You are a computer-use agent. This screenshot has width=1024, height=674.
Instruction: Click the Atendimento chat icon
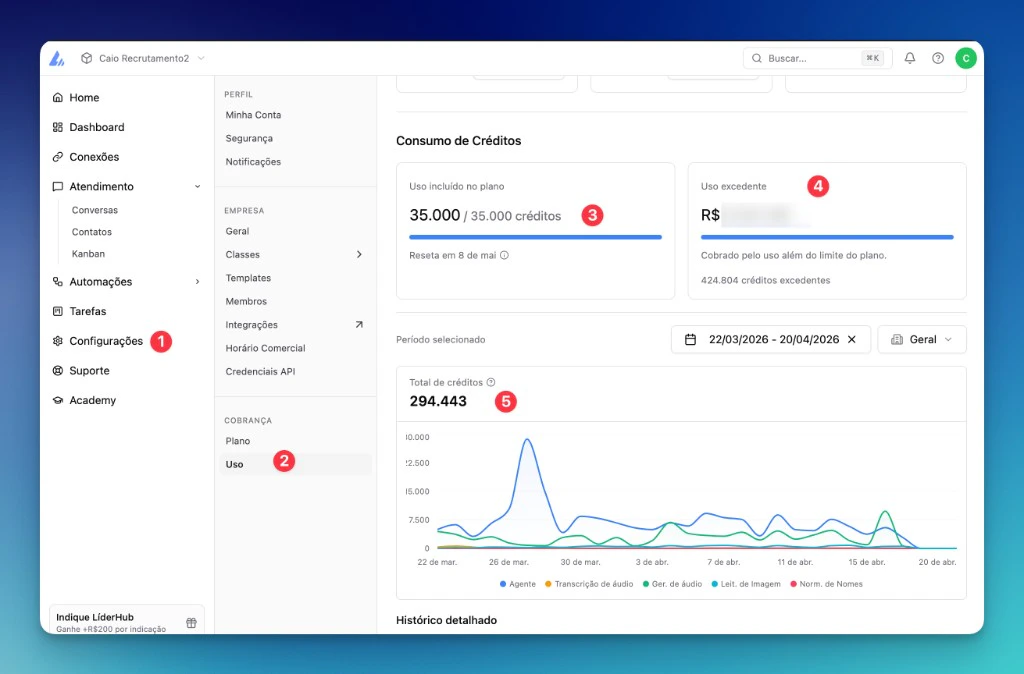[x=57, y=186]
